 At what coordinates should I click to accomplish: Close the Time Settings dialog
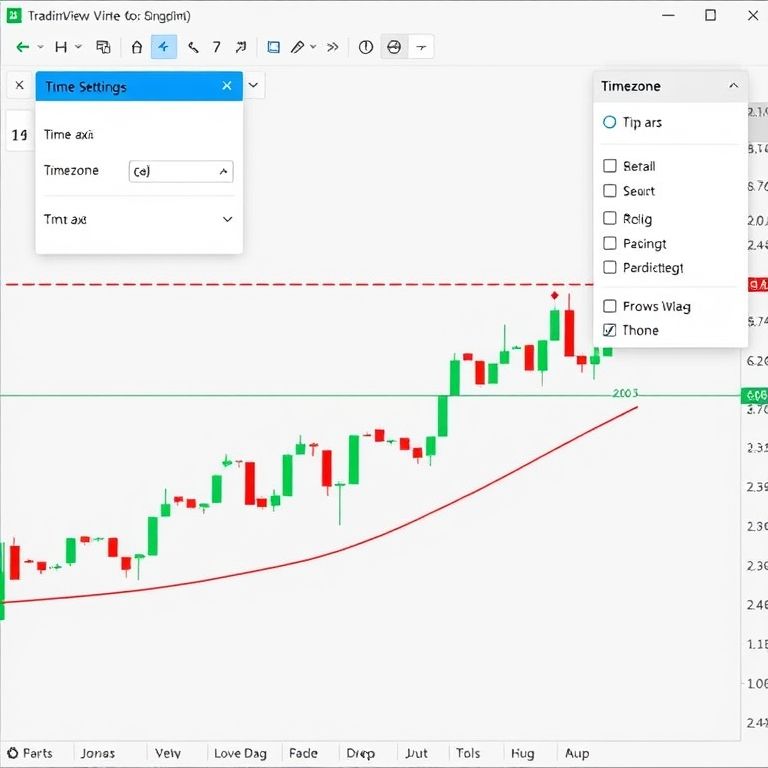(x=227, y=87)
